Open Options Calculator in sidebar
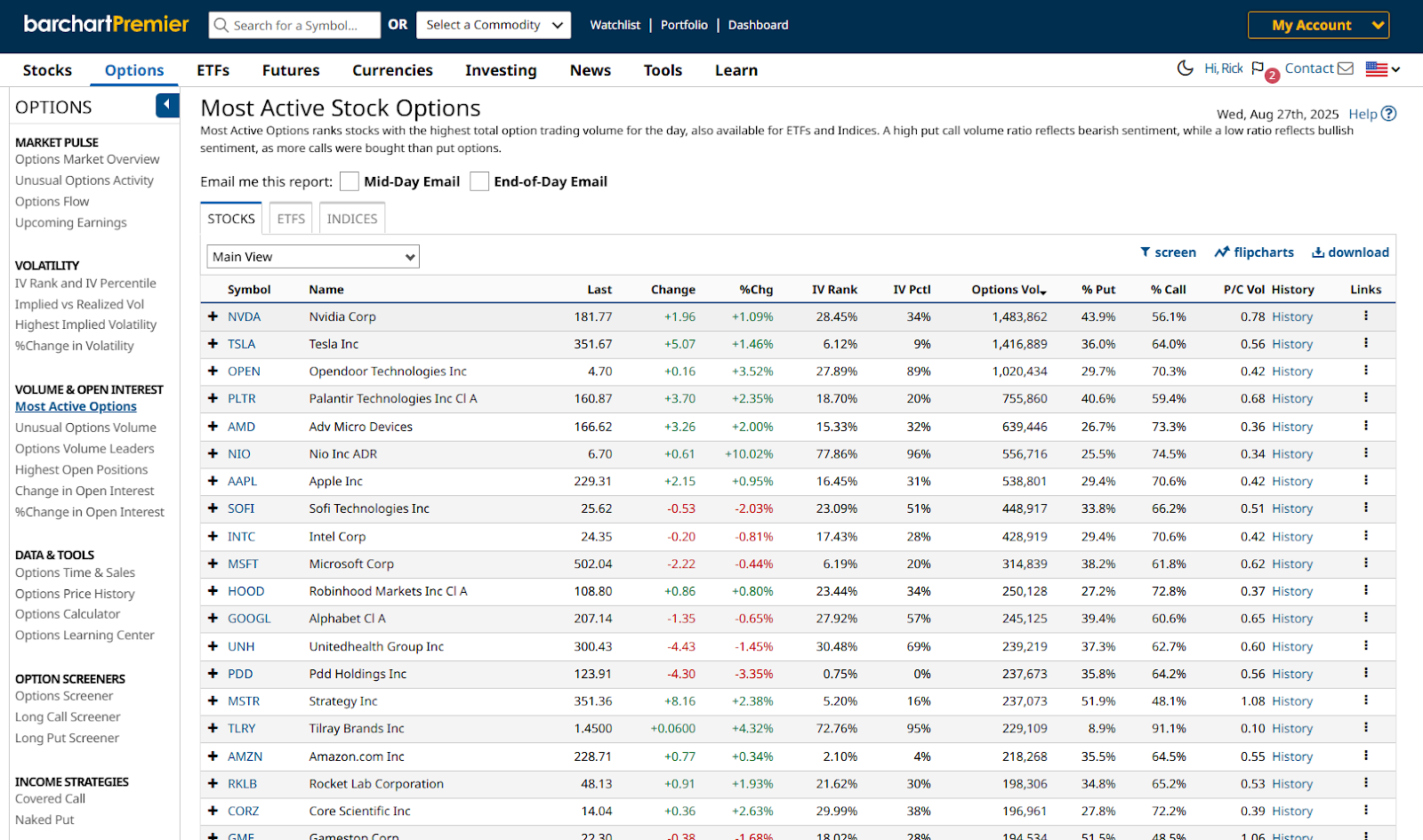 coord(68,614)
